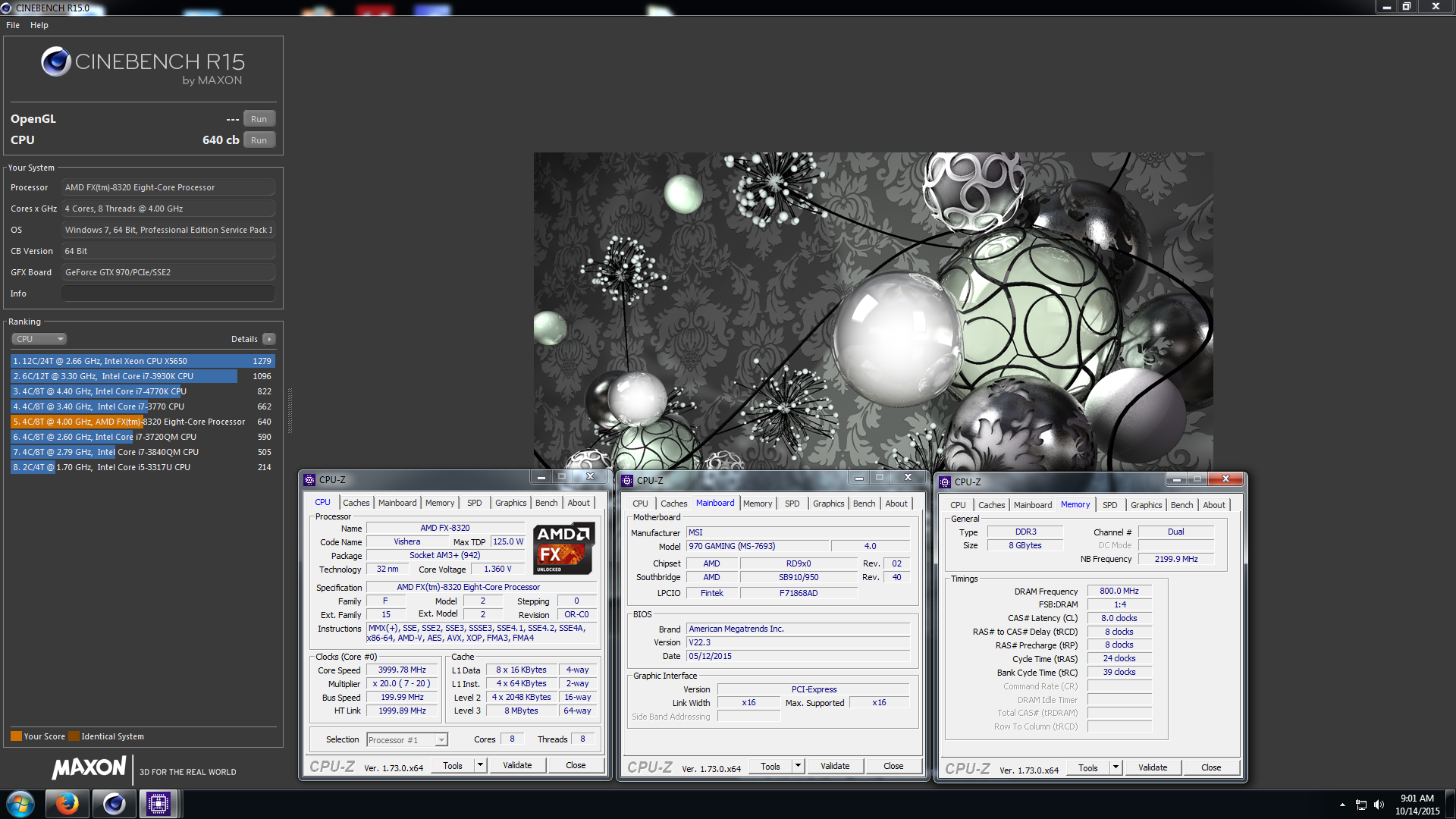Minimize the first CPU-Z window

(541, 477)
